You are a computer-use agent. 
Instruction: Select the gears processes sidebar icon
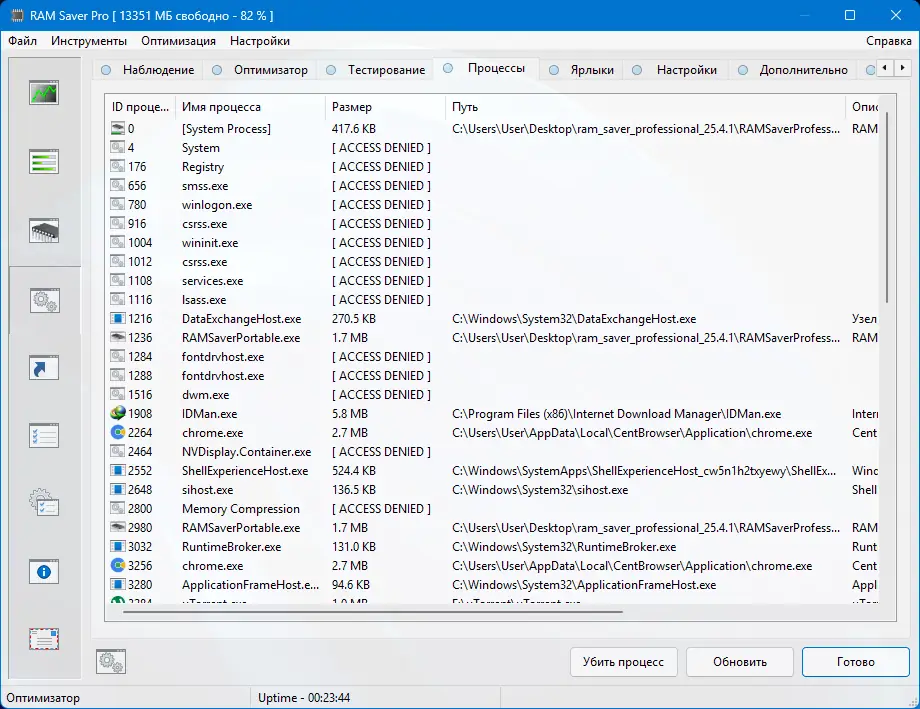click(44, 301)
